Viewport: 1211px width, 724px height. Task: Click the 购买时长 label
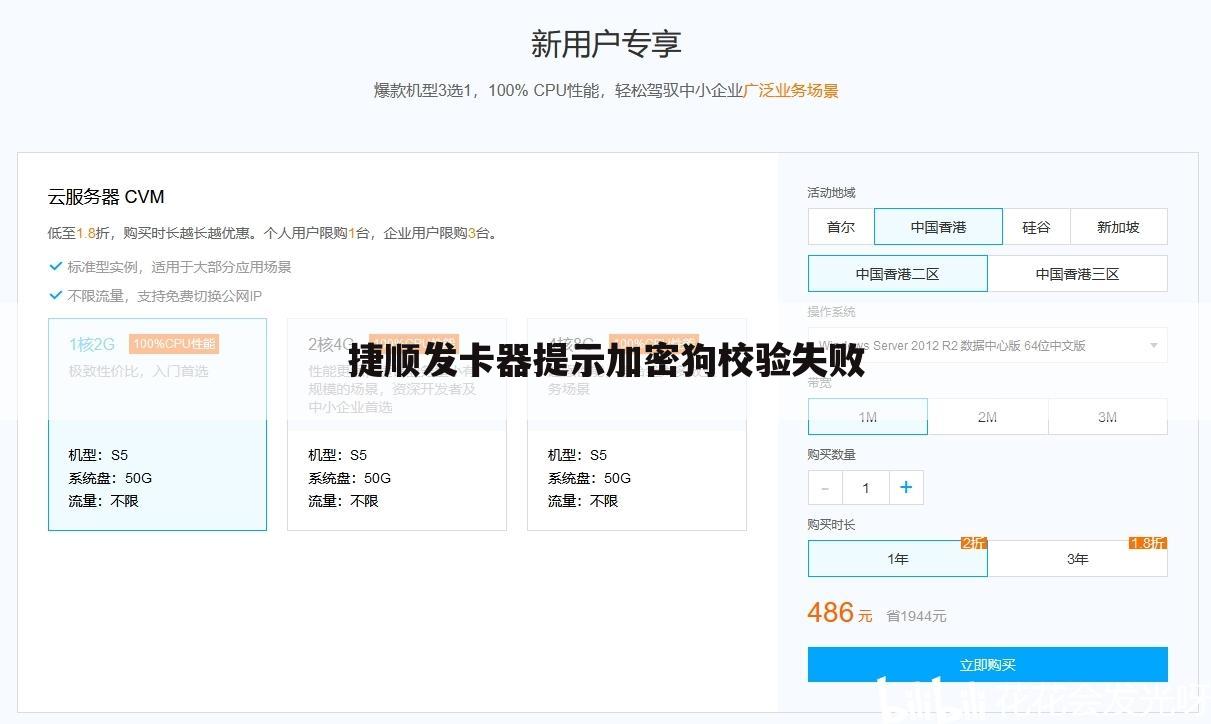click(x=831, y=524)
